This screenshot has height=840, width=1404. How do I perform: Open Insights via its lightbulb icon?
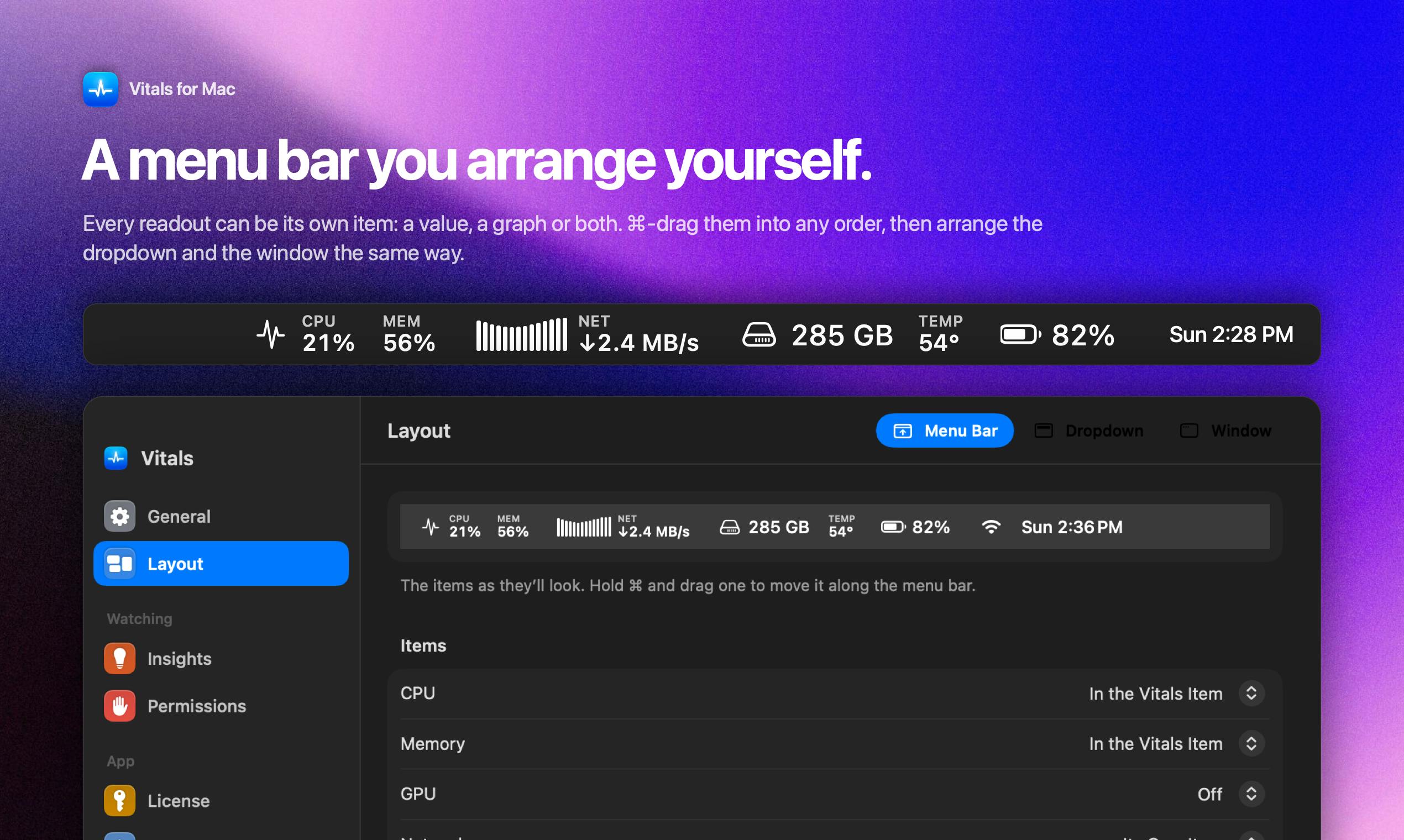[x=119, y=658]
